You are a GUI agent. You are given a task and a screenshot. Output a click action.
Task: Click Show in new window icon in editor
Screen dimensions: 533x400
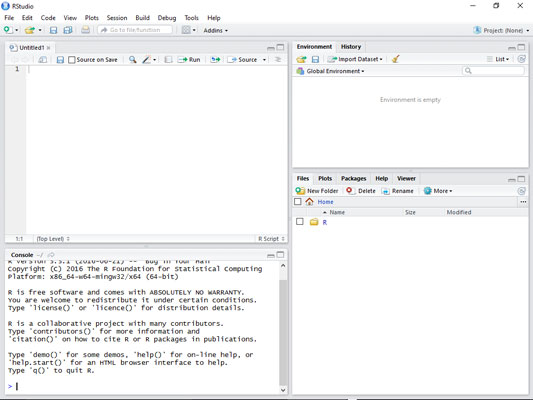click(42, 60)
